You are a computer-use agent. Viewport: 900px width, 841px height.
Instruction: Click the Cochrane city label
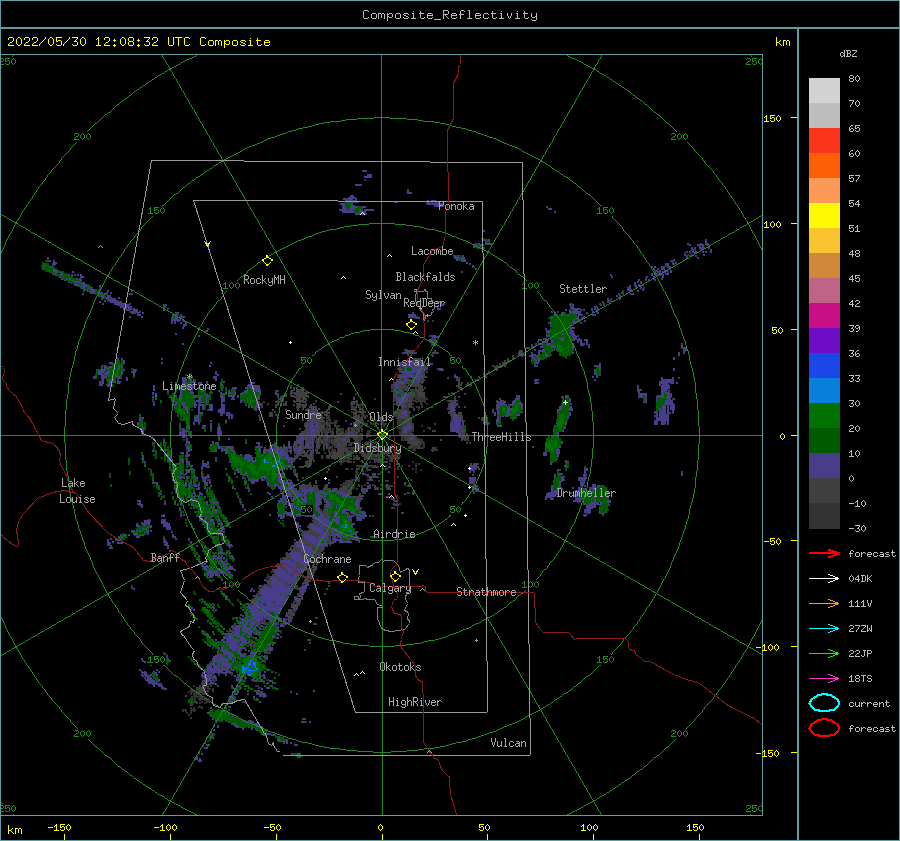[327, 559]
